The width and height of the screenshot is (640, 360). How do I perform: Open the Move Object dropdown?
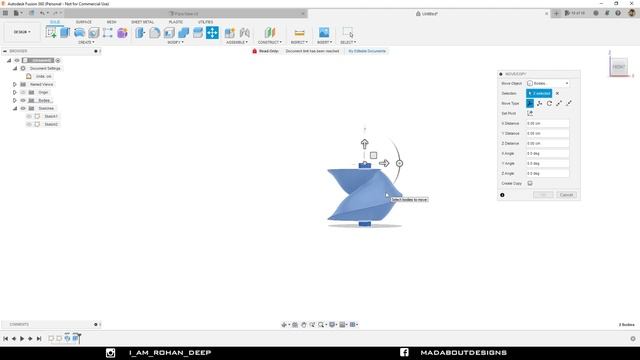(x=548, y=83)
